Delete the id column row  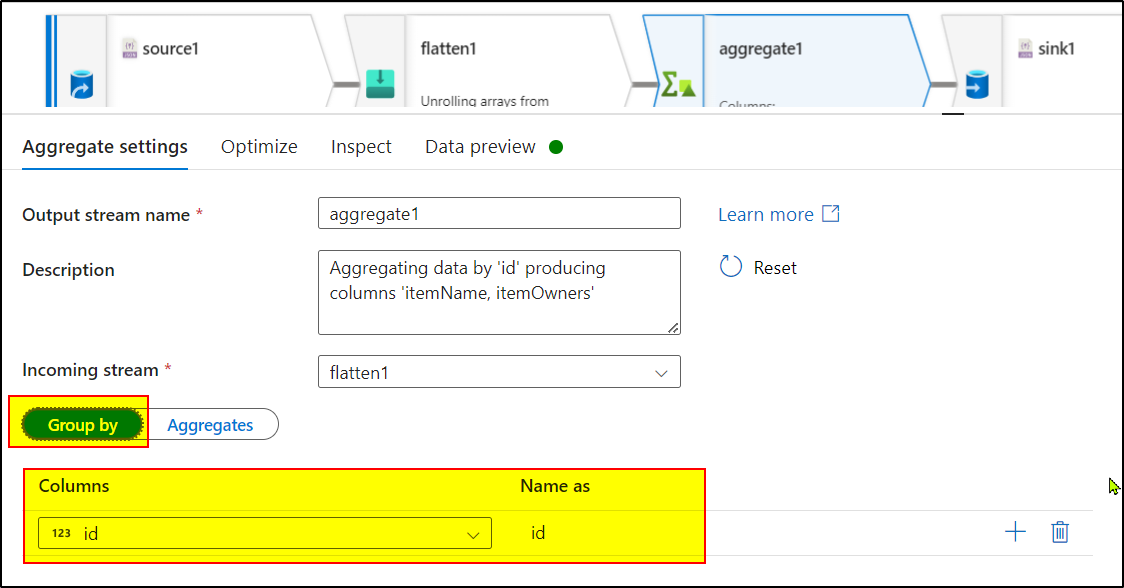1060,532
